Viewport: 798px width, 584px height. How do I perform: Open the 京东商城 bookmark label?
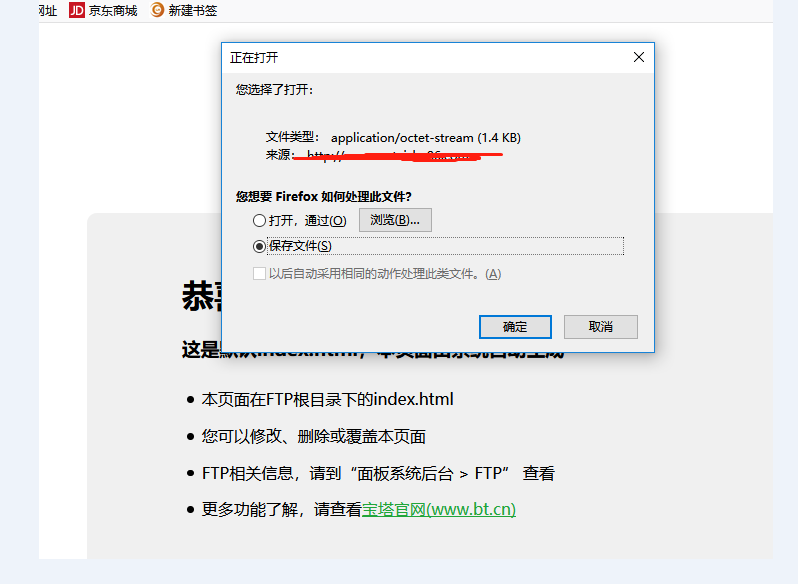point(113,11)
